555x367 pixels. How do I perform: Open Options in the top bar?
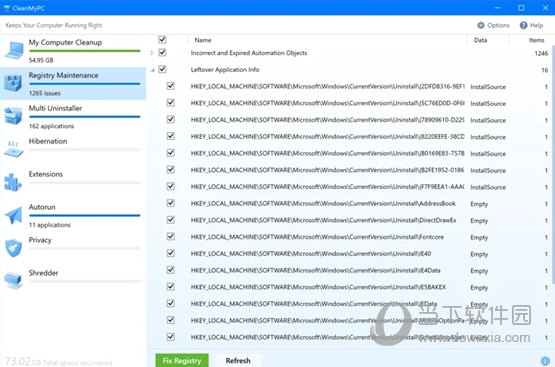[493, 25]
